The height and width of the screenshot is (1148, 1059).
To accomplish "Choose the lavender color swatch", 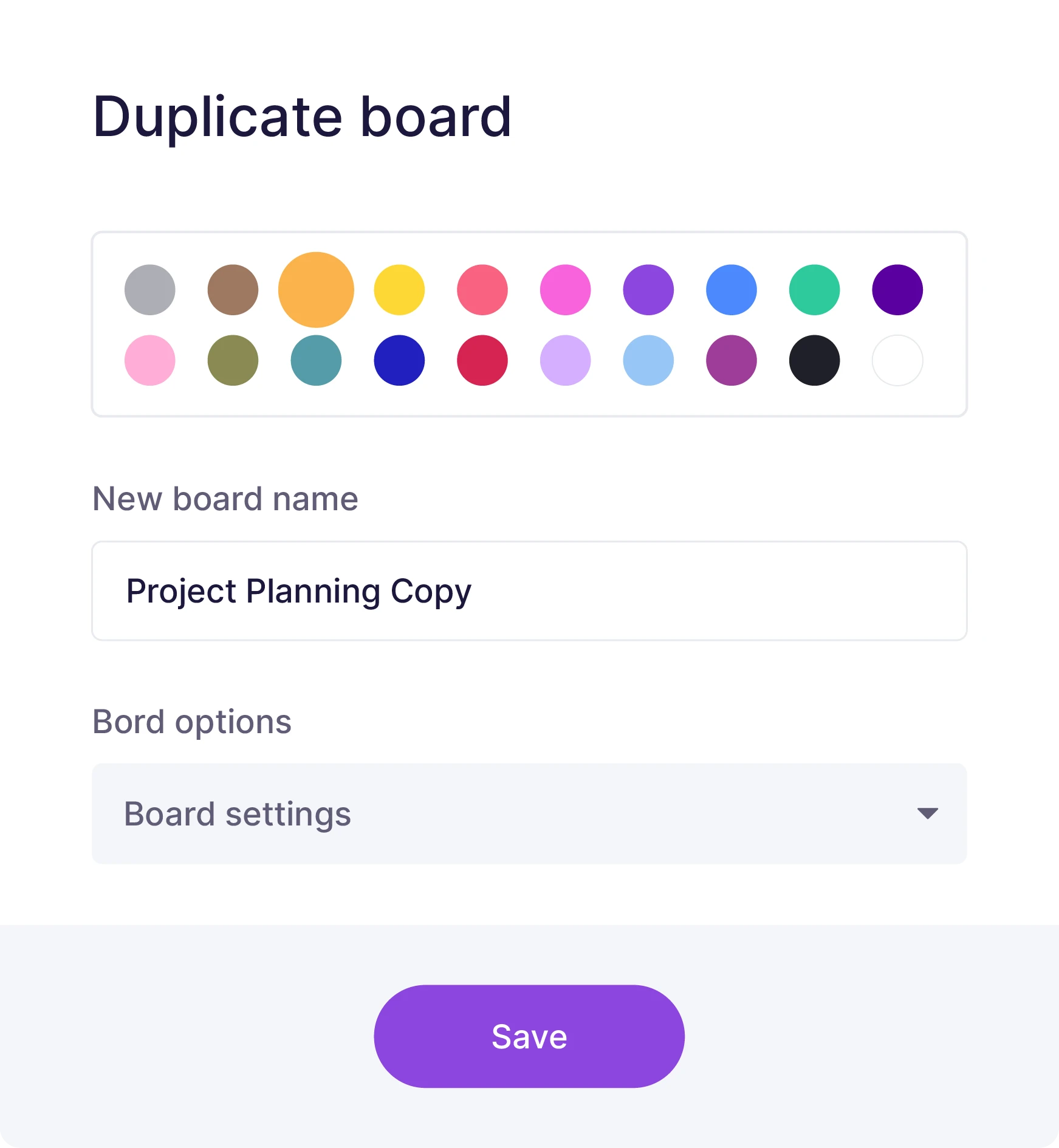I will click(x=565, y=360).
